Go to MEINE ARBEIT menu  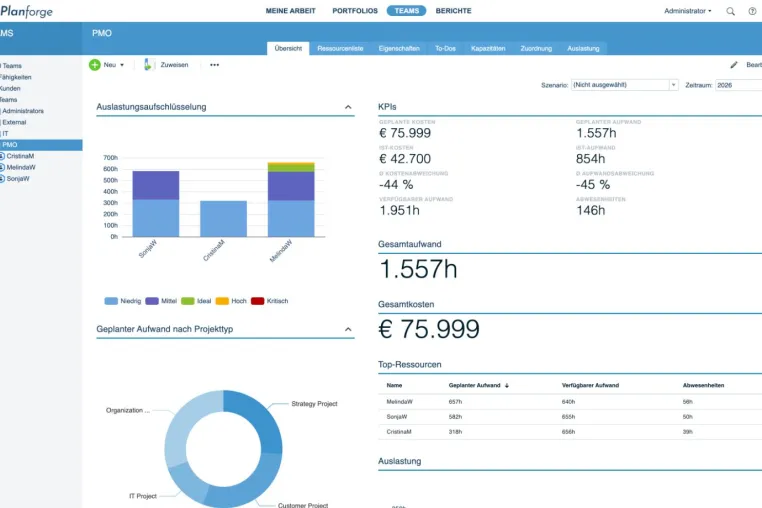(291, 11)
